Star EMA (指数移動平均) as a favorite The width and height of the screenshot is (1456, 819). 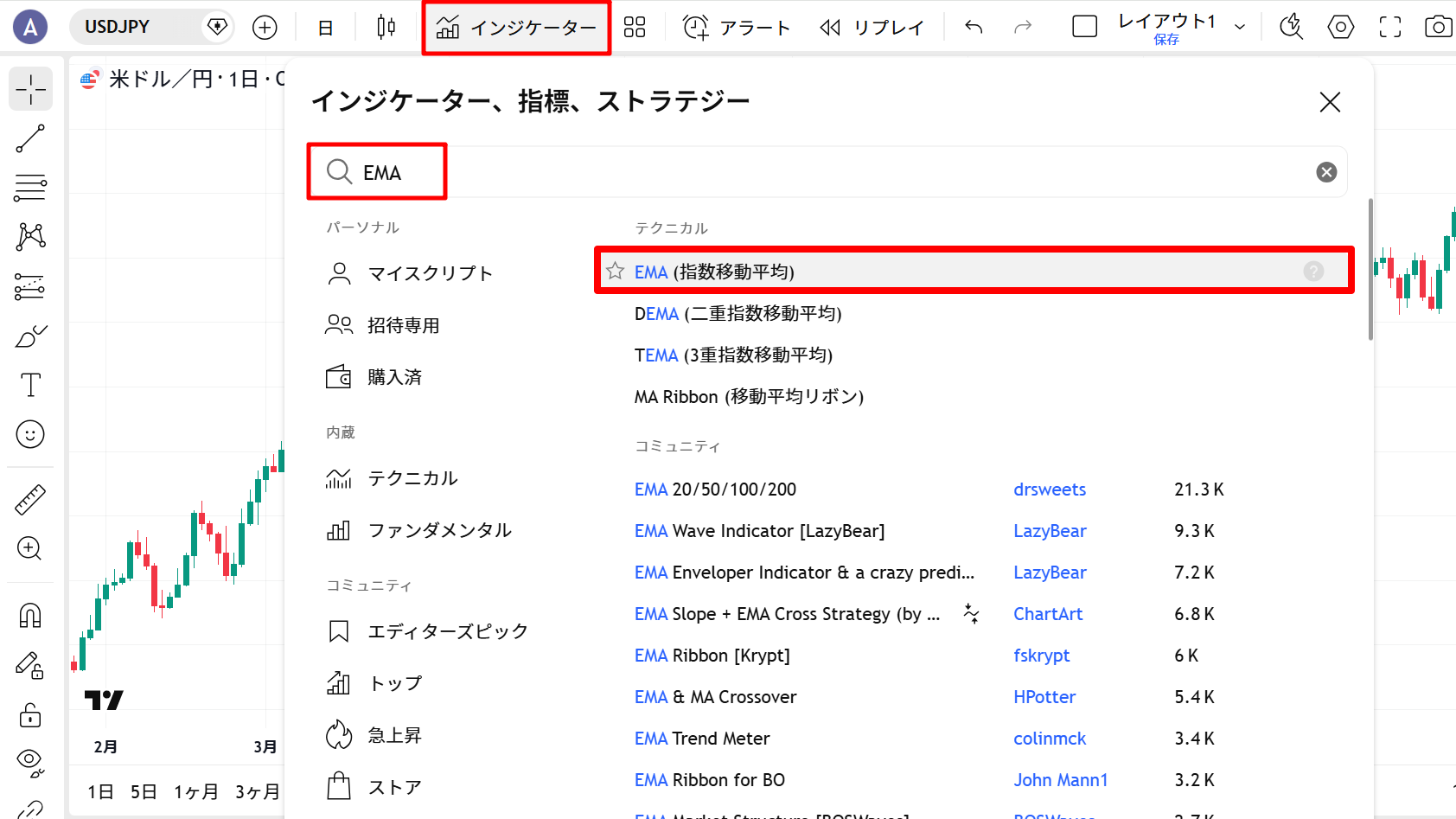(615, 271)
